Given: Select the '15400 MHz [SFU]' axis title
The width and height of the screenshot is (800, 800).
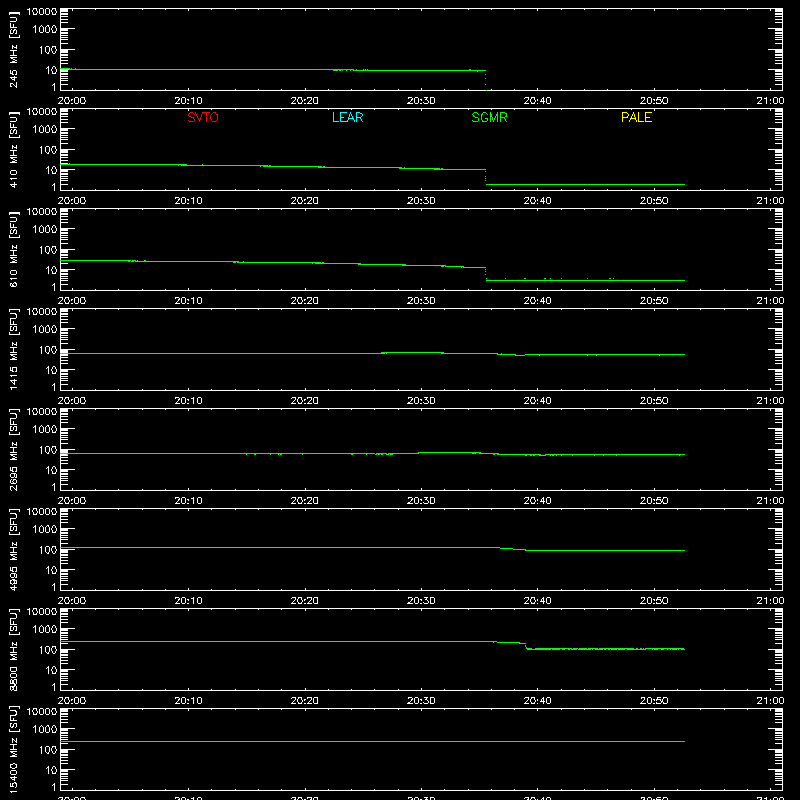Looking at the screenshot, I should tap(13, 749).
